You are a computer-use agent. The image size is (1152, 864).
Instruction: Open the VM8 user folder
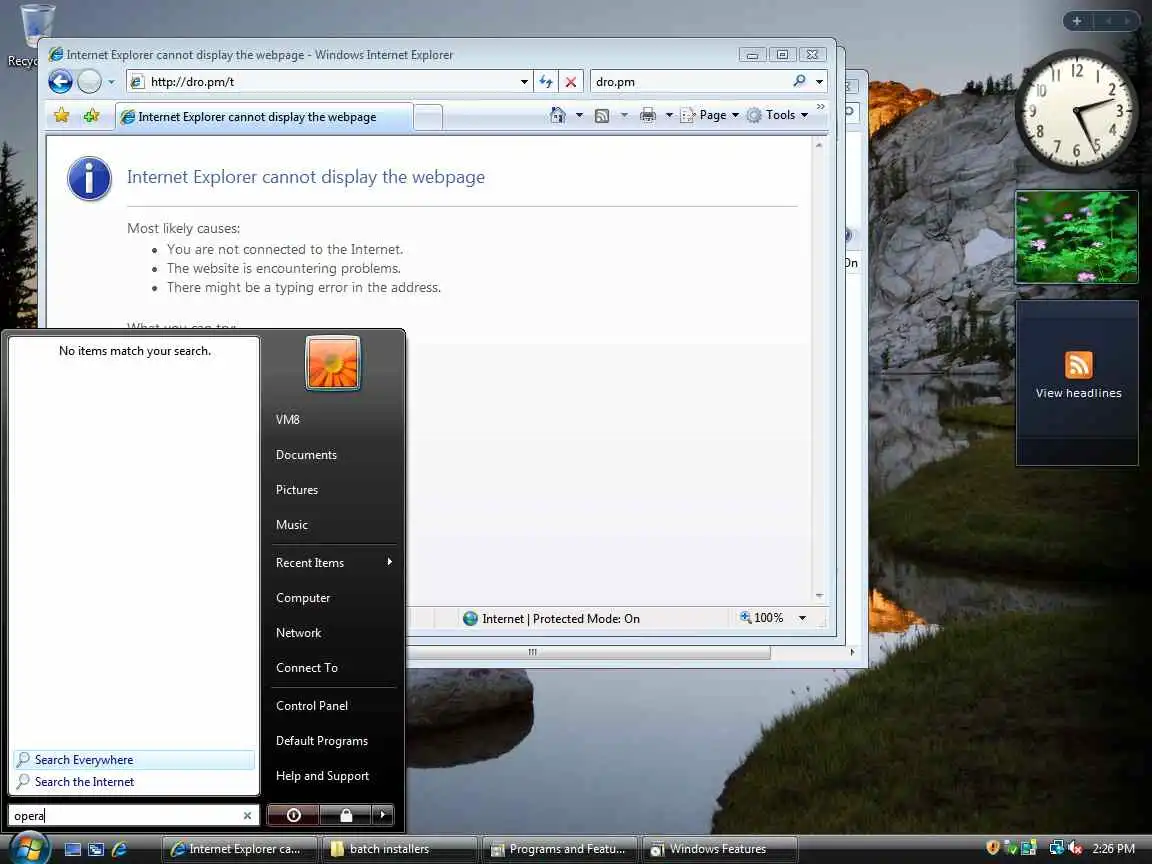click(288, 420)
